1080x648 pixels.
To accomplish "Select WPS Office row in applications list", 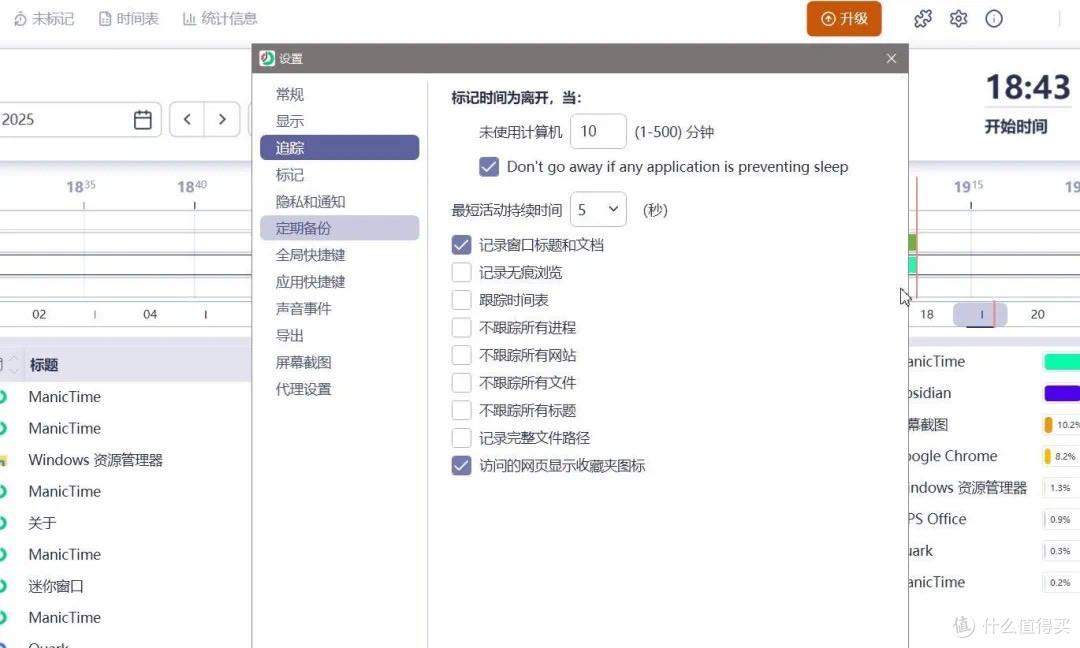I will (x=937, y=519).
